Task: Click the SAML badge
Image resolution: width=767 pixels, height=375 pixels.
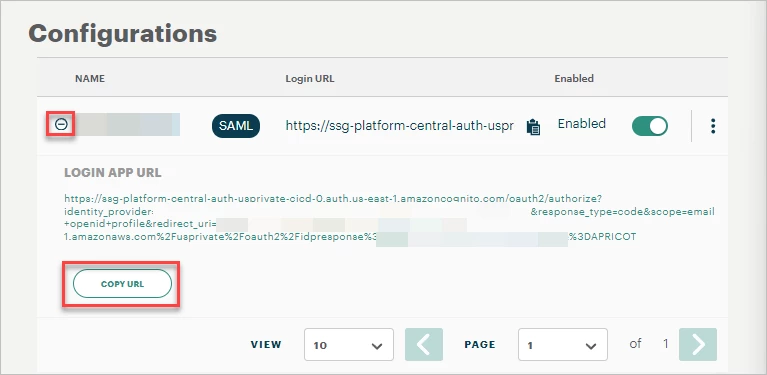Action: [x=236, y=126]
